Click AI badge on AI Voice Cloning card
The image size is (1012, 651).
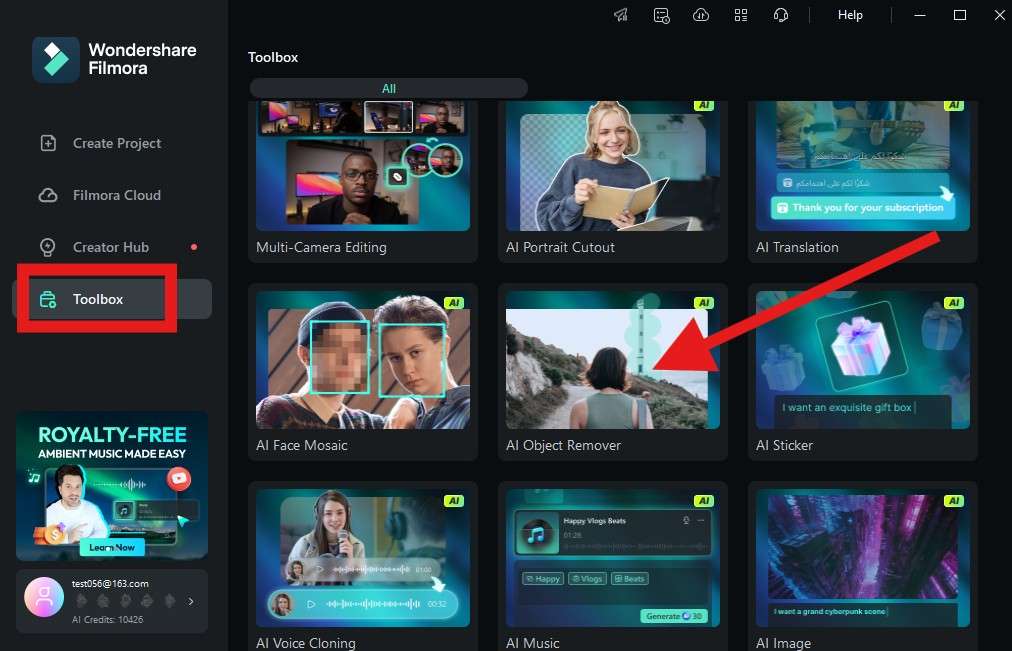[454, 501]
